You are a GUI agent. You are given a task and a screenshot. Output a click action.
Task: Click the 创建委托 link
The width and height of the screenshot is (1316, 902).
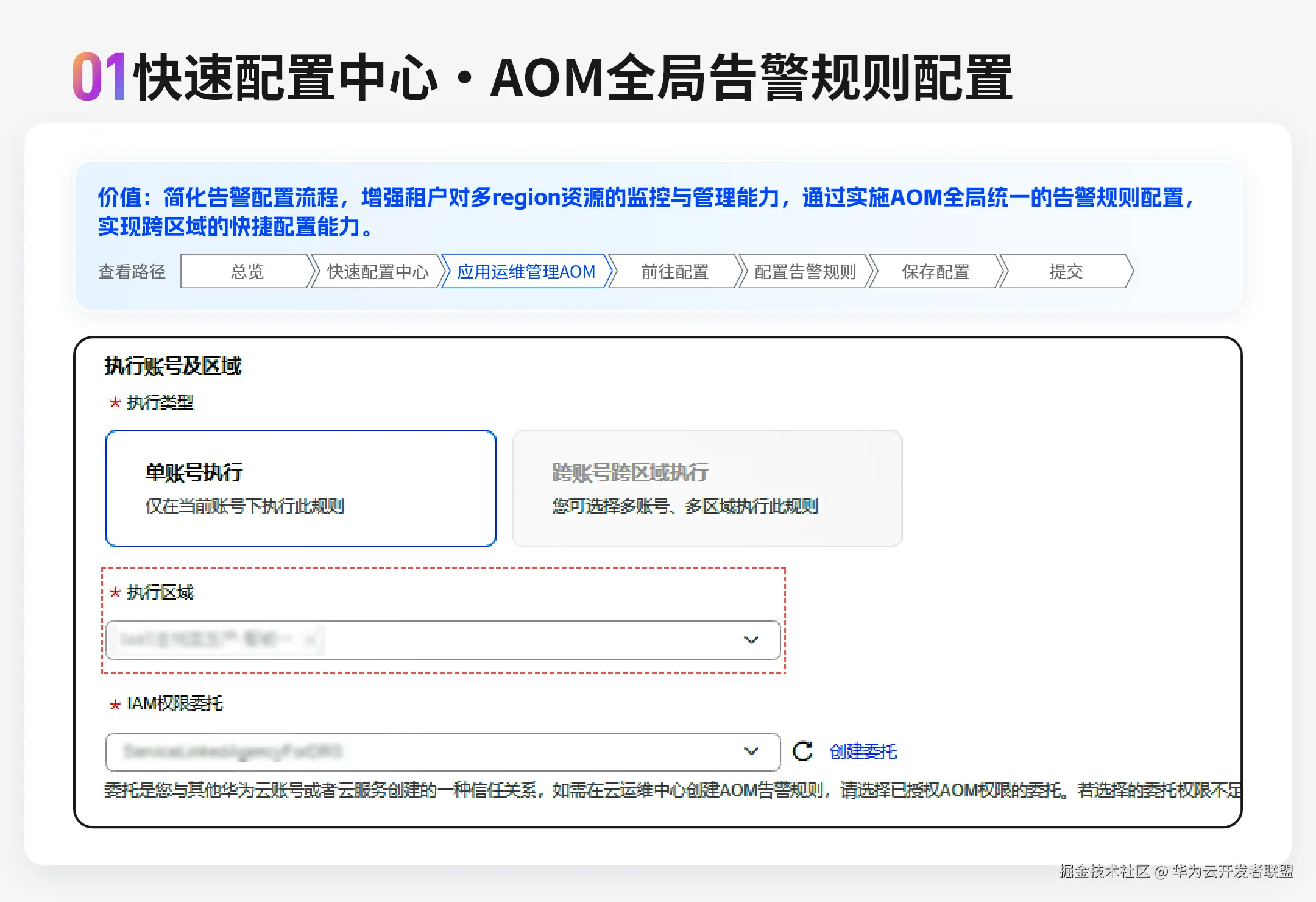(x=863, y=751)
